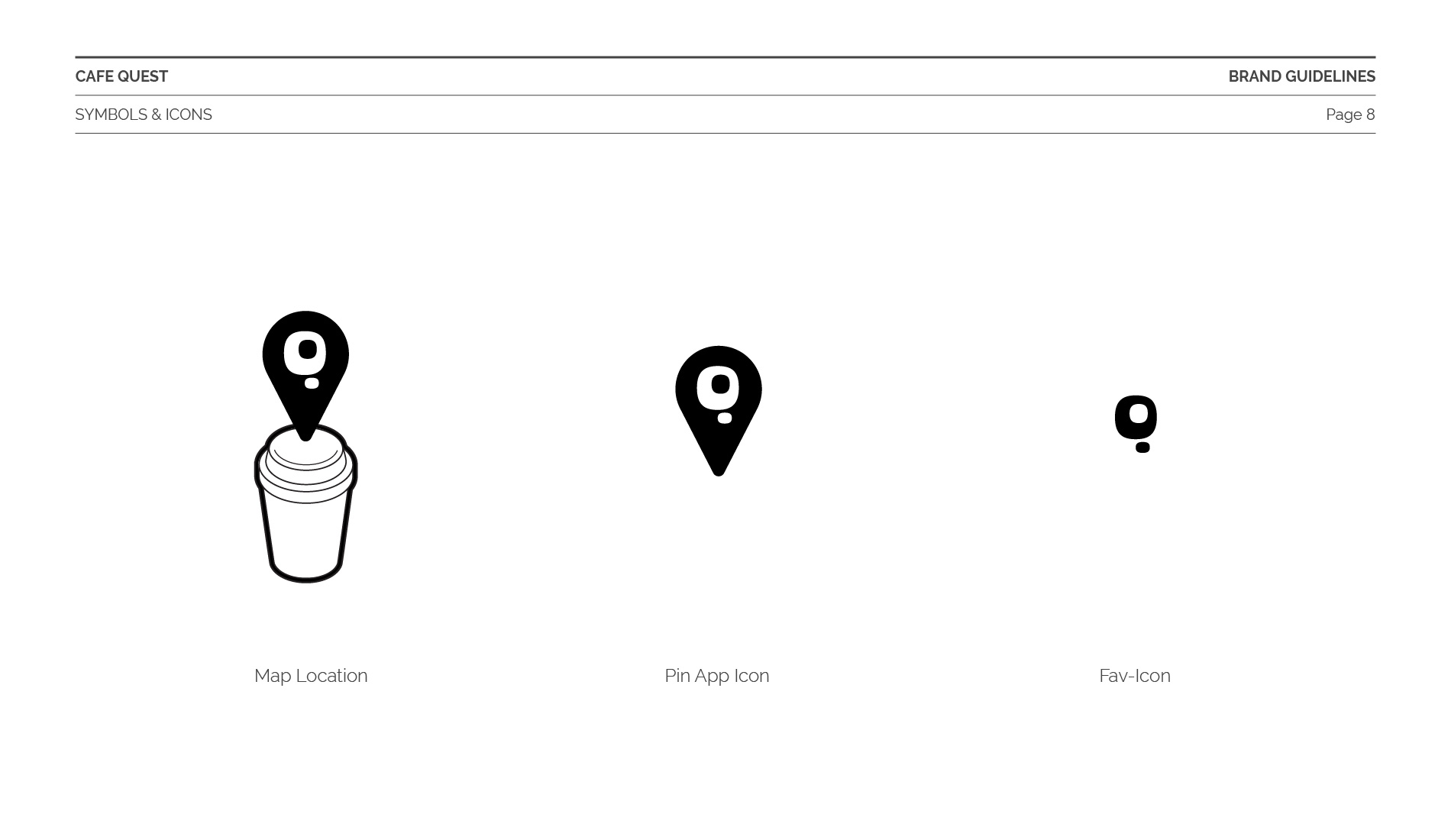This screenshot has width=1451, height=840.
Task: Click the CAFE QUEST header title
Action: coord(121,76)
